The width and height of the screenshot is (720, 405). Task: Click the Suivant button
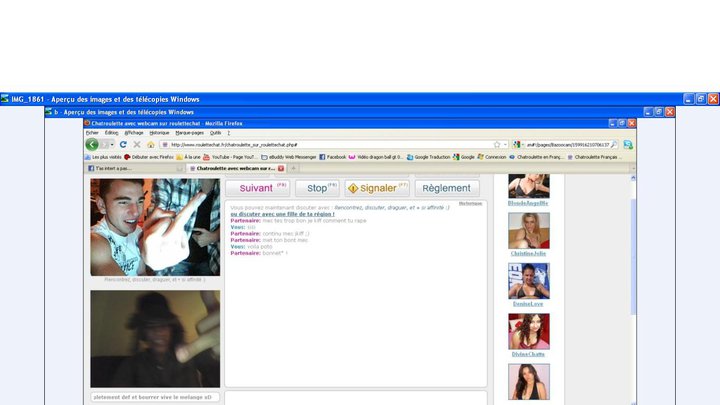coord(258,188)
